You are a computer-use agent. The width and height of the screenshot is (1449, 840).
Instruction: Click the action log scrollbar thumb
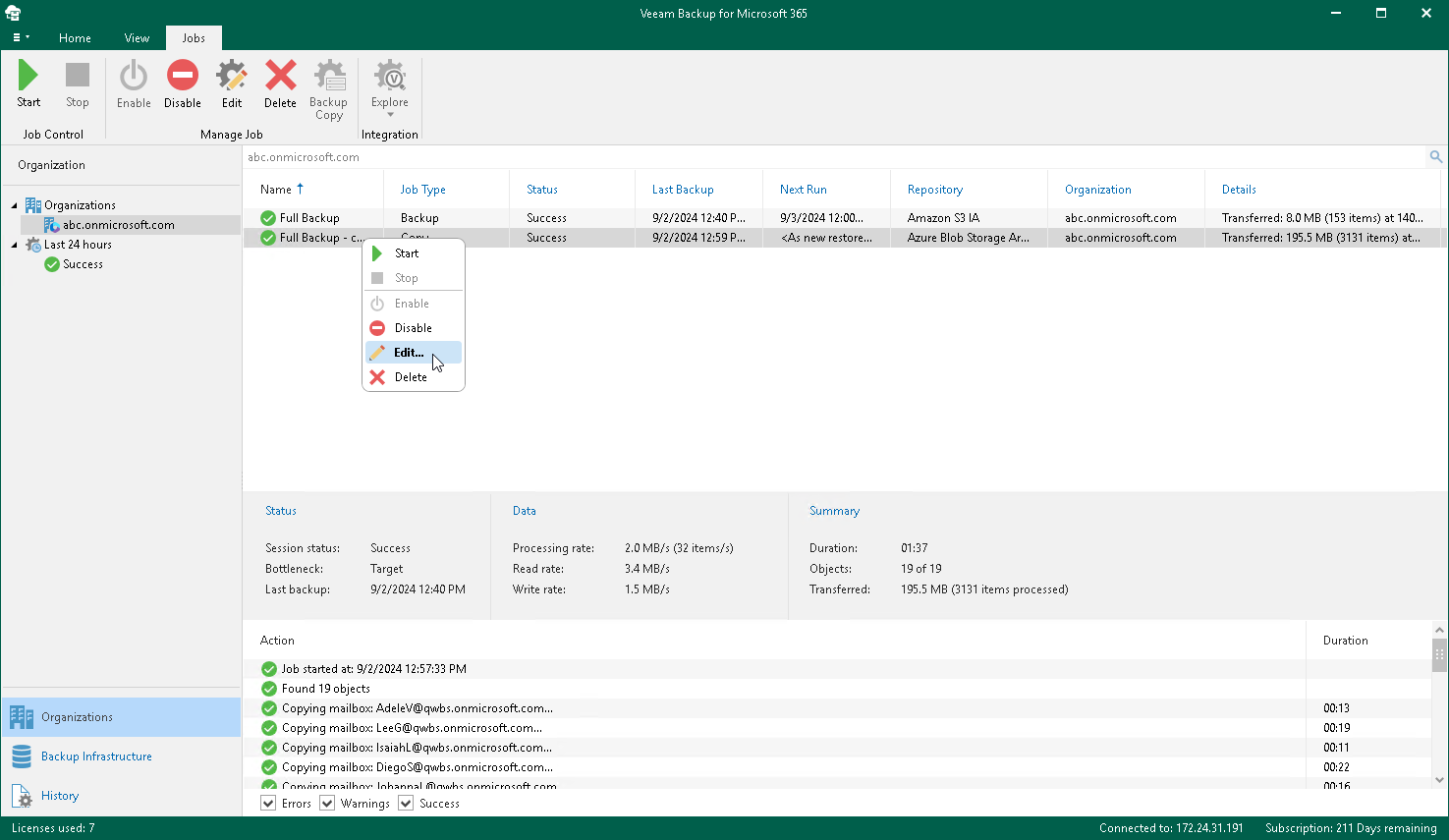point(1439,653)
